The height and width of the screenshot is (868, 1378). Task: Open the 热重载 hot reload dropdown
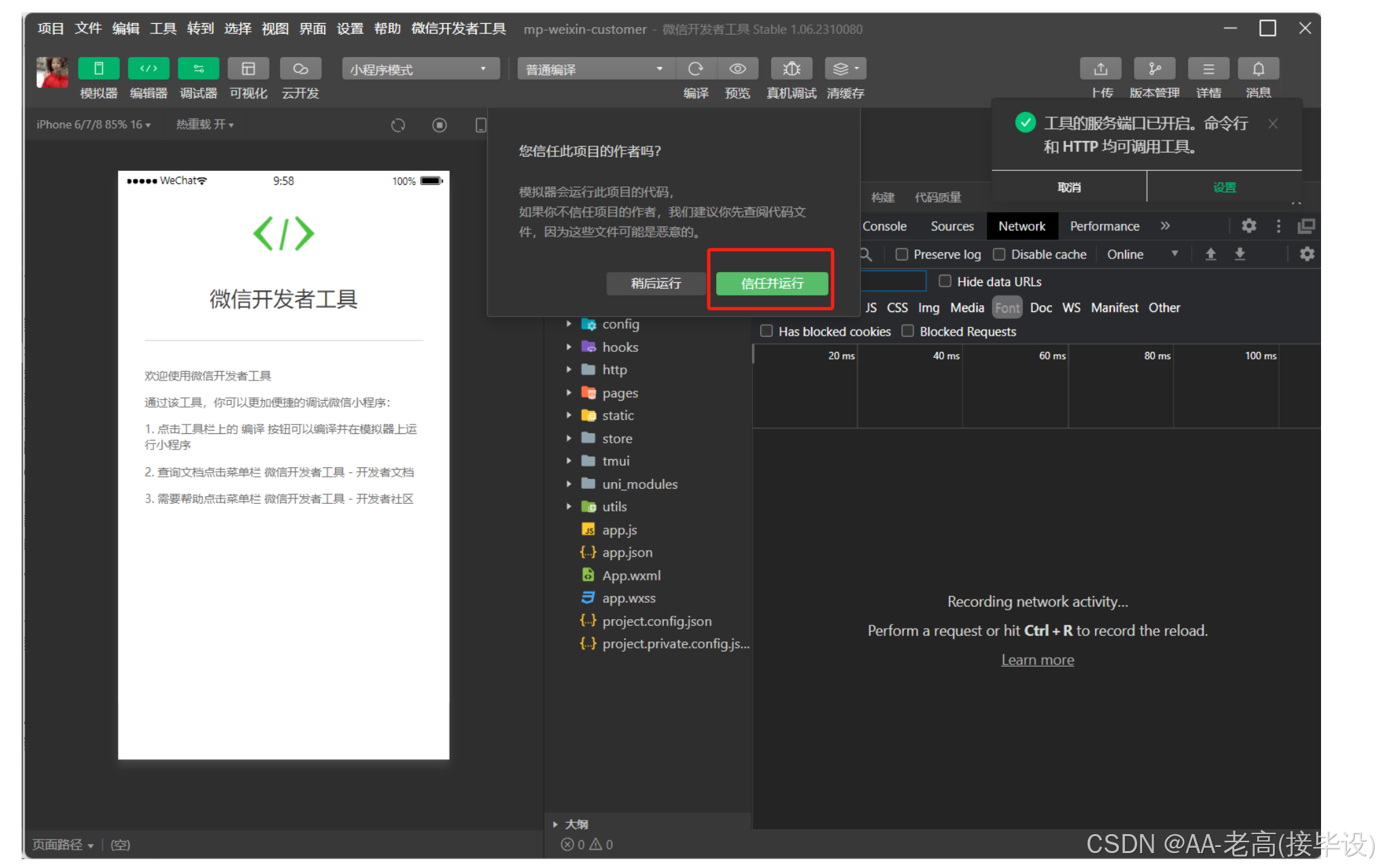click(205, 125)
